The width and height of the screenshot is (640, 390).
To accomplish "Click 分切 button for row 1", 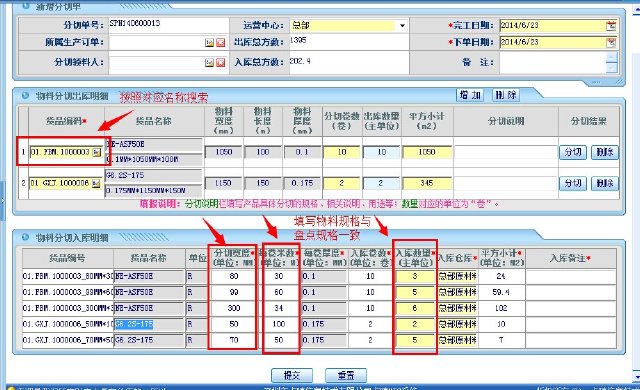I will (573, 152).
